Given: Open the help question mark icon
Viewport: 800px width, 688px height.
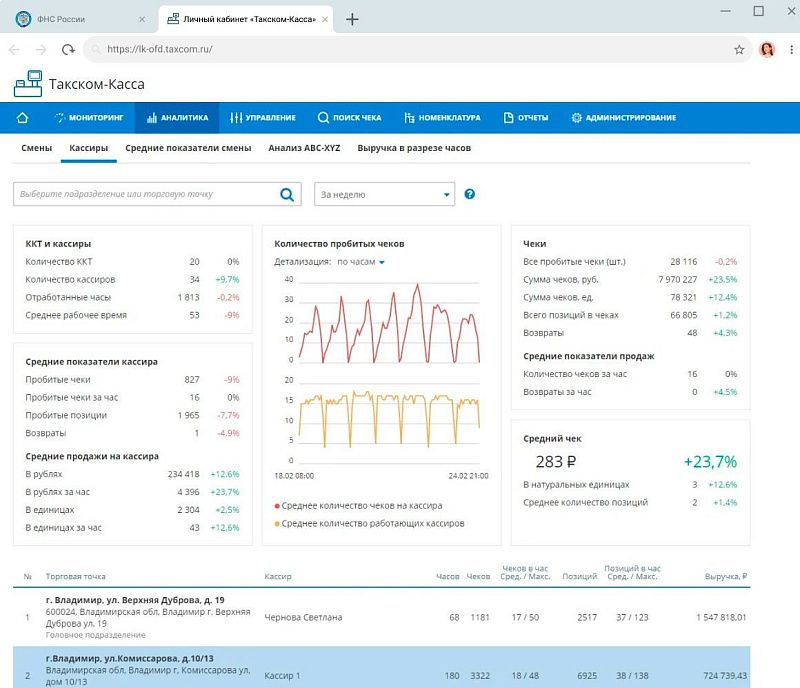Looking at the screenshot, I should pos(470,194).
